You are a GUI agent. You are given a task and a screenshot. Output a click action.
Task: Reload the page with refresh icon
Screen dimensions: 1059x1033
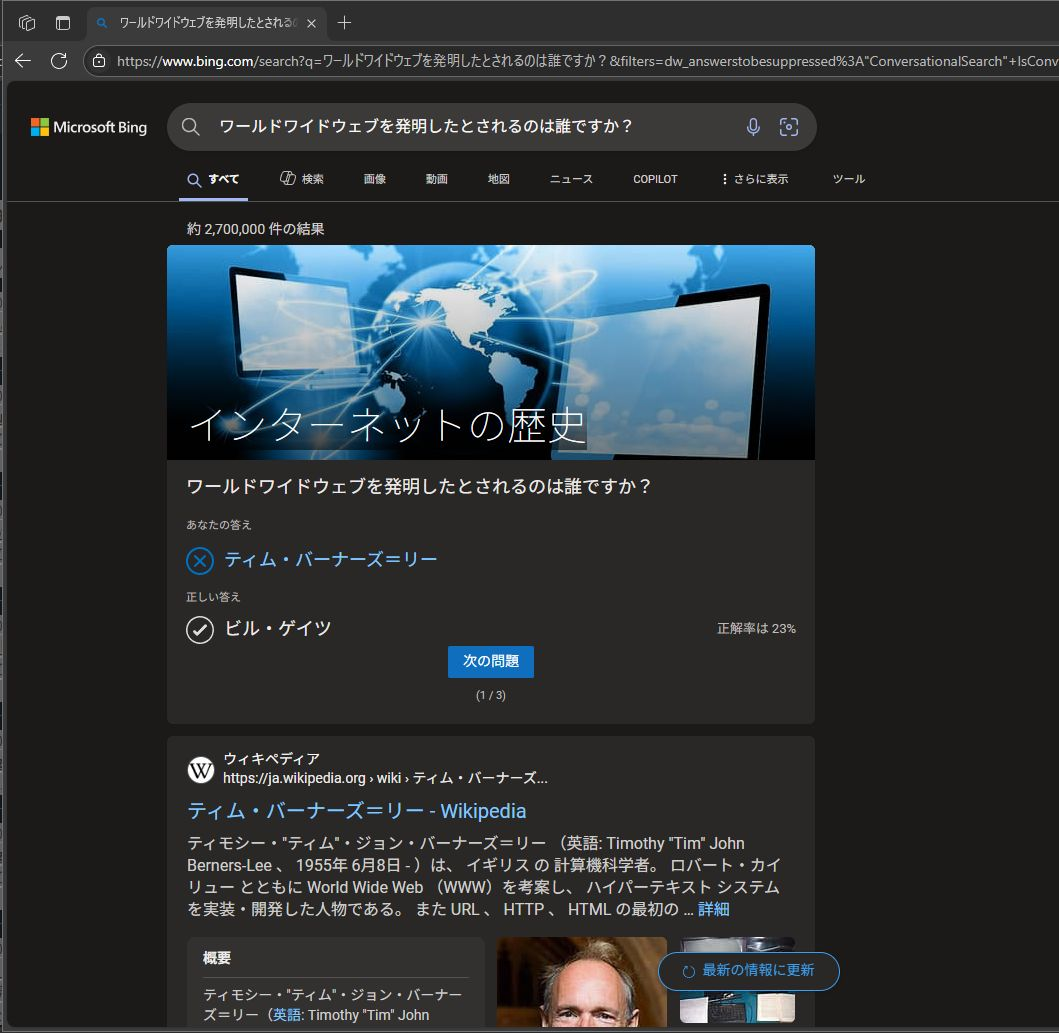click(59, 61)
